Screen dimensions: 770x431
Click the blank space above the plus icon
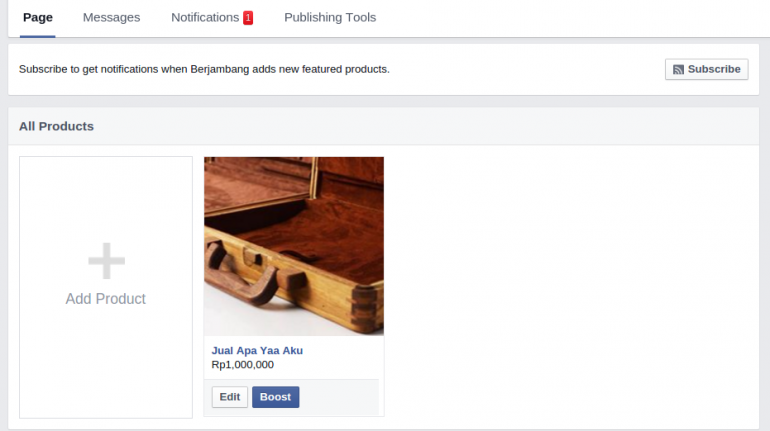point(106,200)
